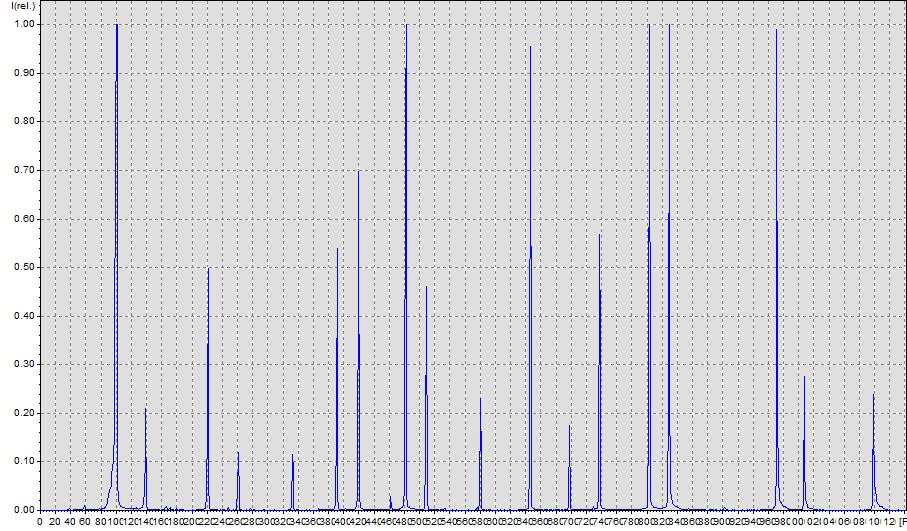Click the 1.00 label on y-axis
Screen dimensions: 907x531
pyautogui.click(x=21, y=24)
